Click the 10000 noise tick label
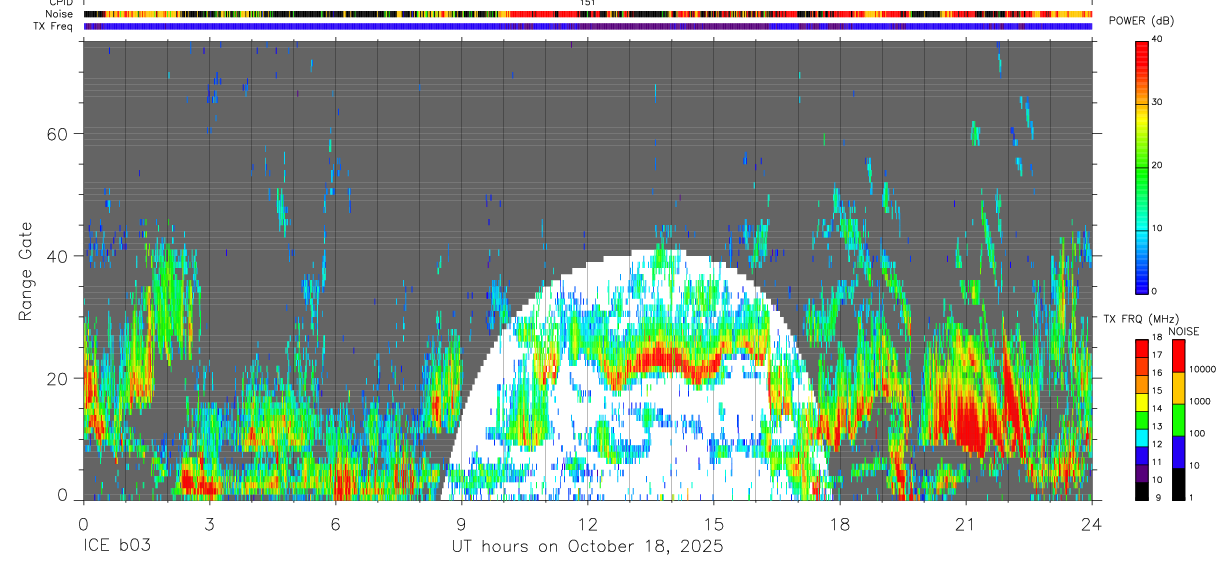1228x567 pixels. (1203, 369)
